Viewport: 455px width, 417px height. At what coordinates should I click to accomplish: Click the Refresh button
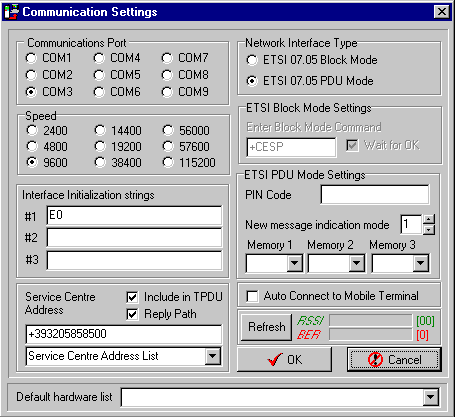266,327
